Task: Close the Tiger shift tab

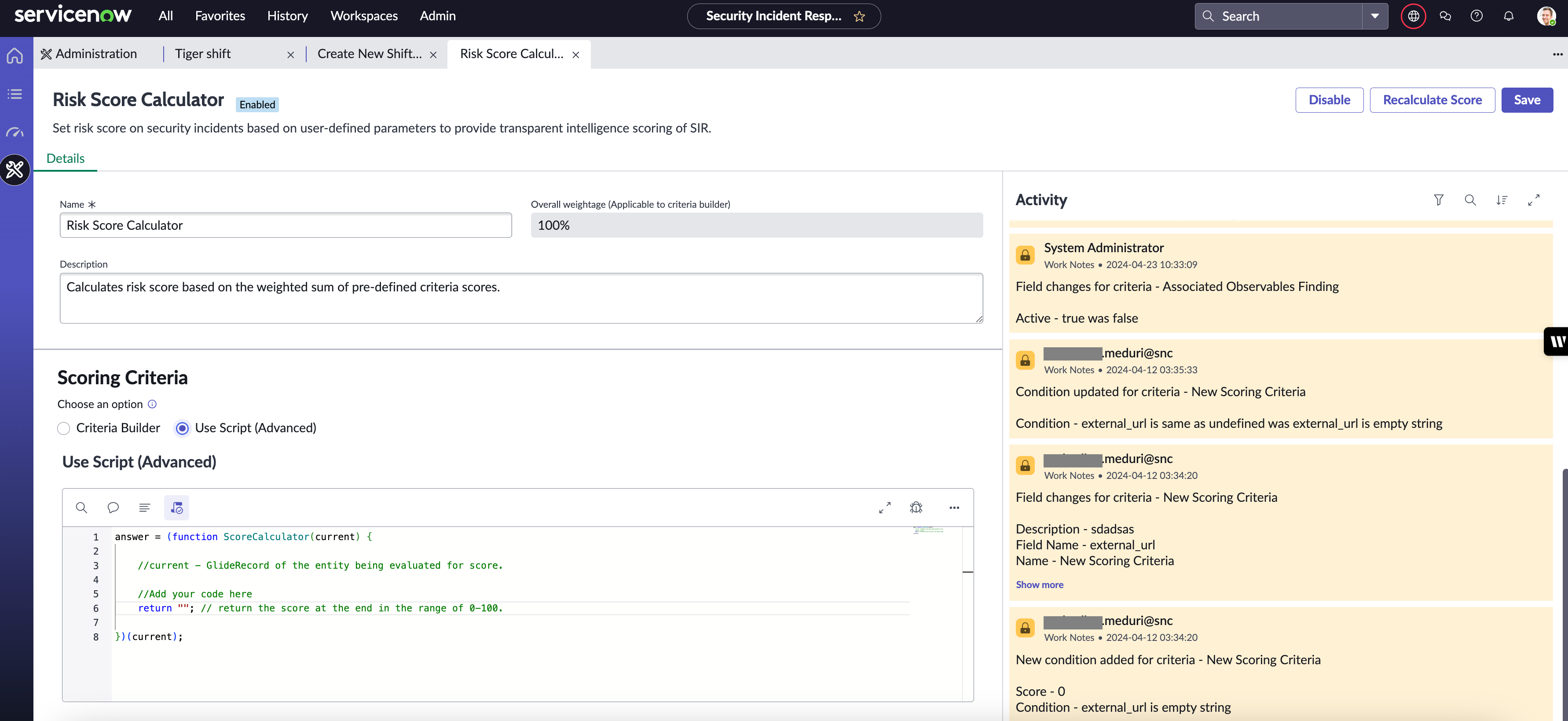Action: [290, 55]
